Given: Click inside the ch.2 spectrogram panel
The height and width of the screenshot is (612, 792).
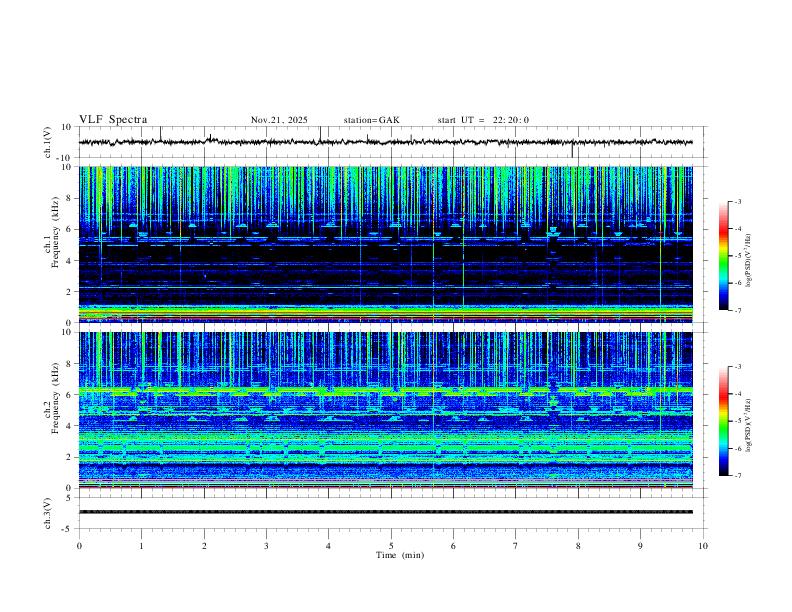Looking at the screenshot, I should click(x=385, y=410).
